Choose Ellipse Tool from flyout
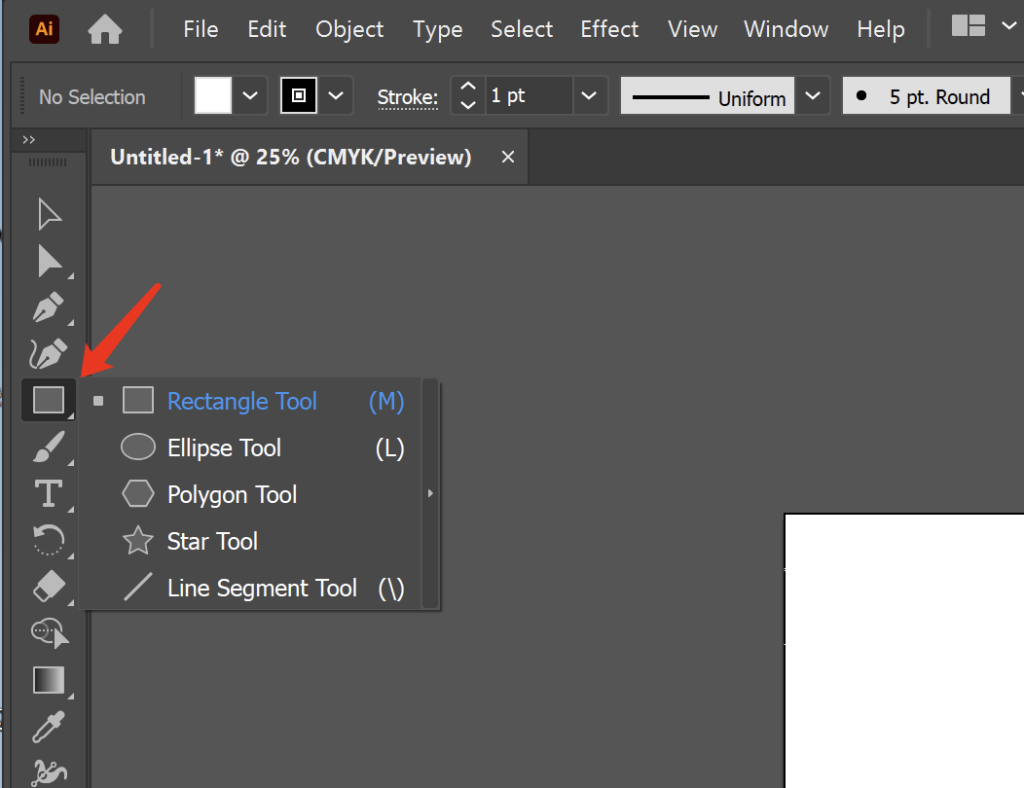Viewport: 1024px width, 788px height. point(224,448)
